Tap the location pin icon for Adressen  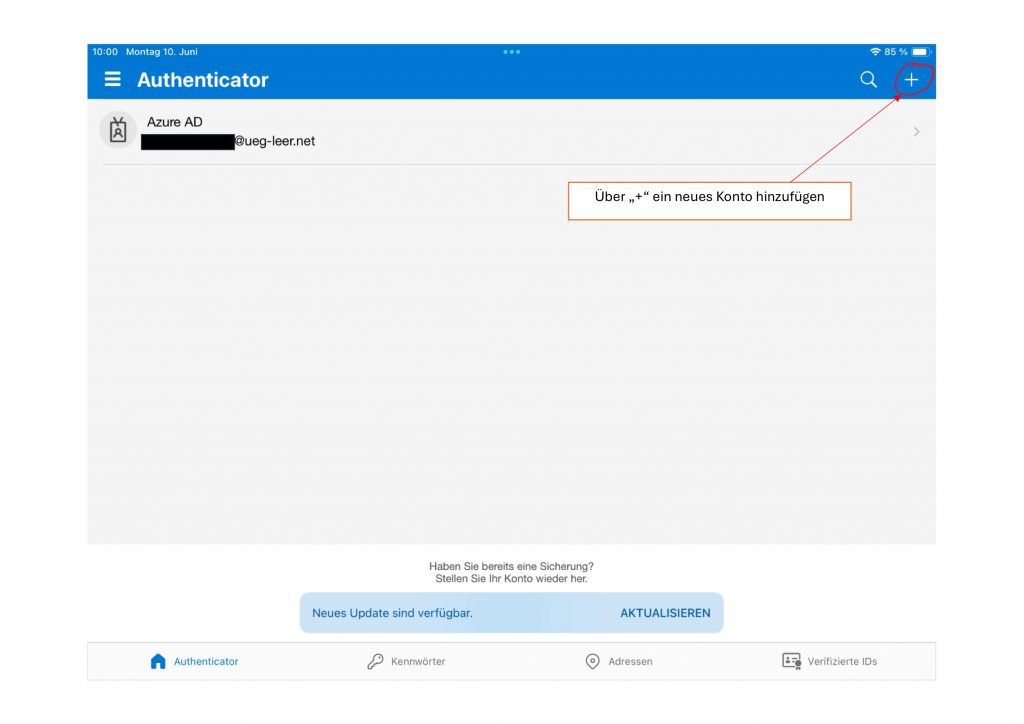[592, 661]
